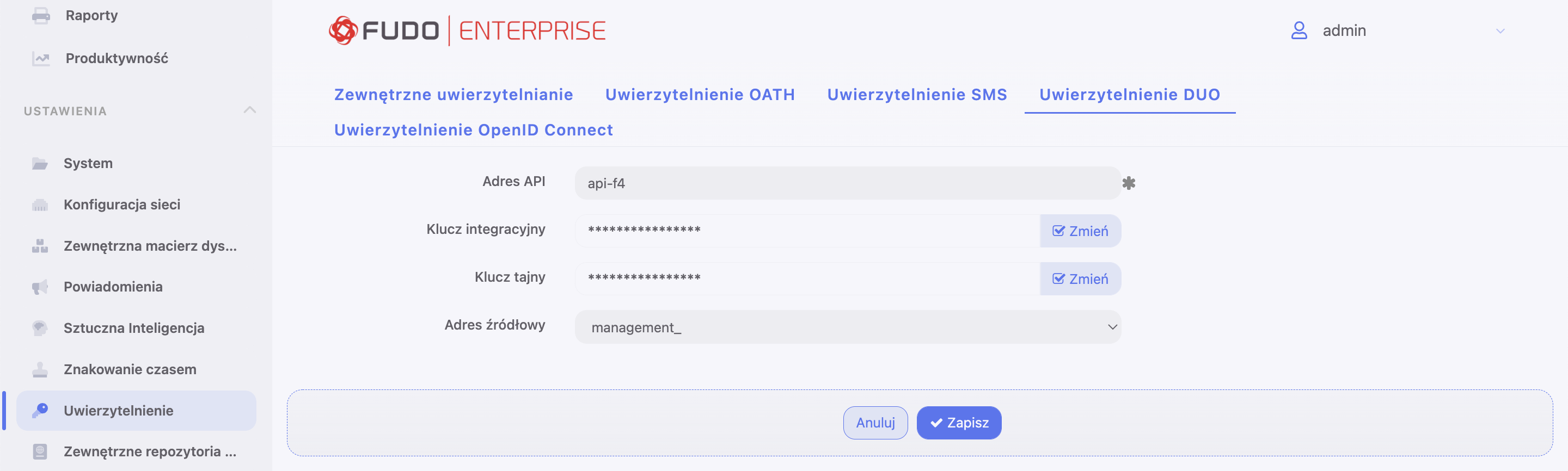
Task: Click the System folder icon
Action: tap(40, 164)
